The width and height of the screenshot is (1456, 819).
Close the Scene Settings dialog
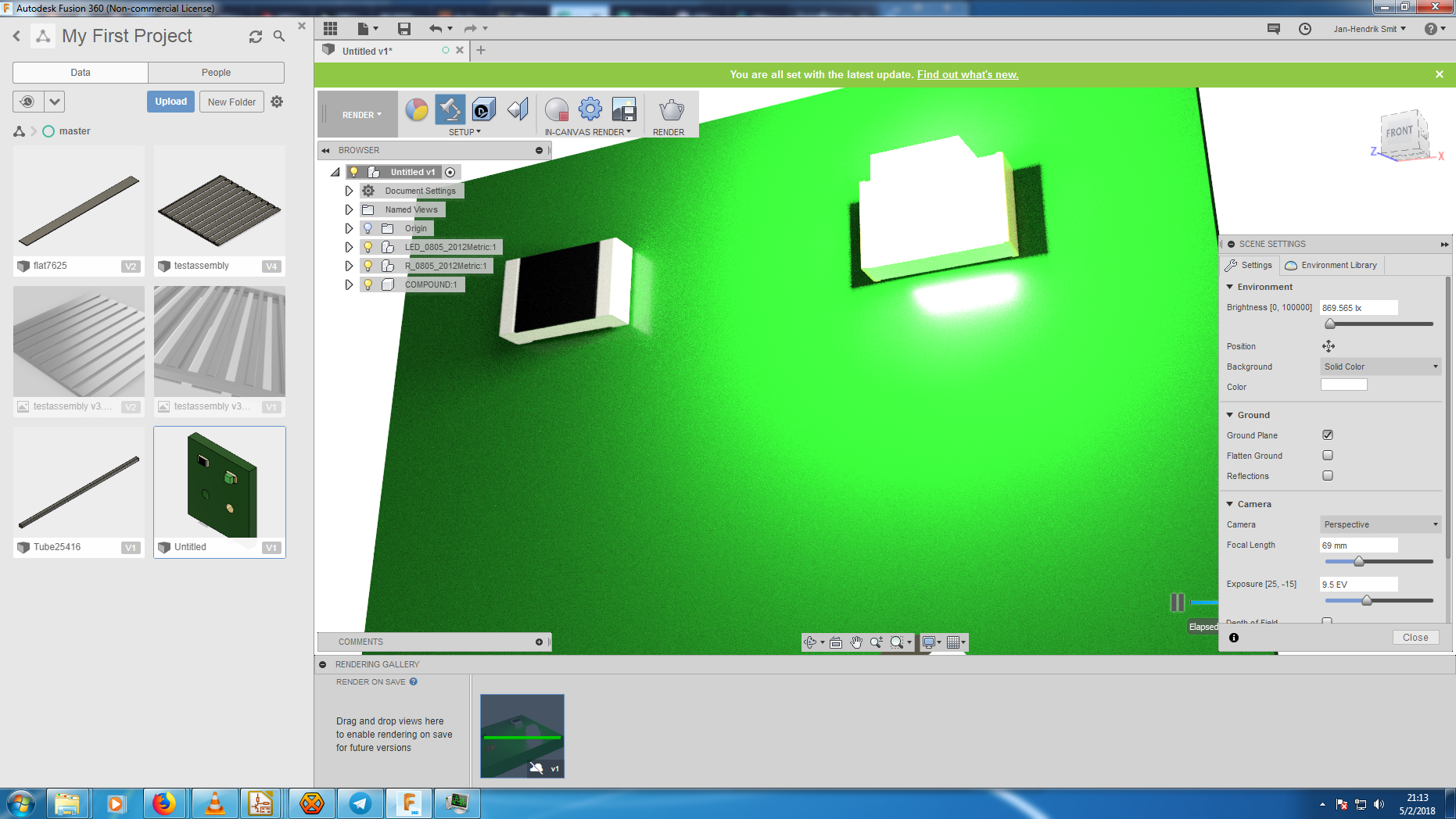pos(1415,638)
